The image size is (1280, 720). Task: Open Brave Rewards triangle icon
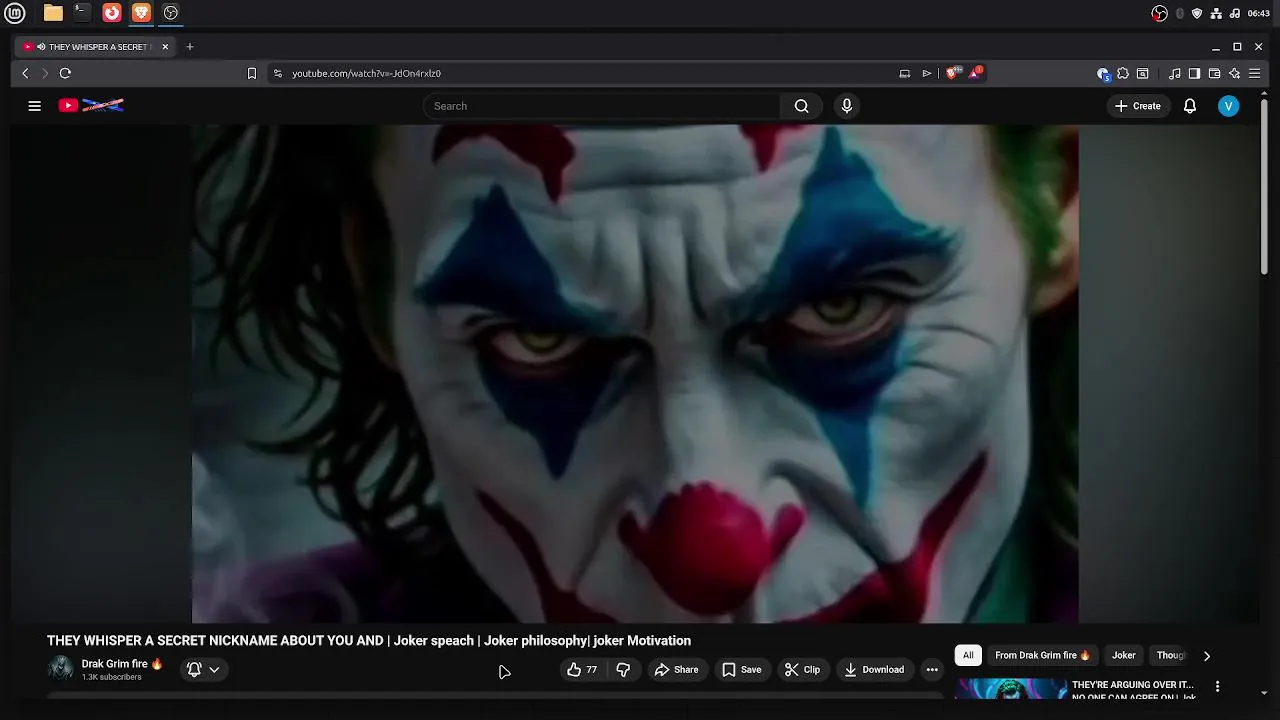pyautogui.click(x=975, y=73)
